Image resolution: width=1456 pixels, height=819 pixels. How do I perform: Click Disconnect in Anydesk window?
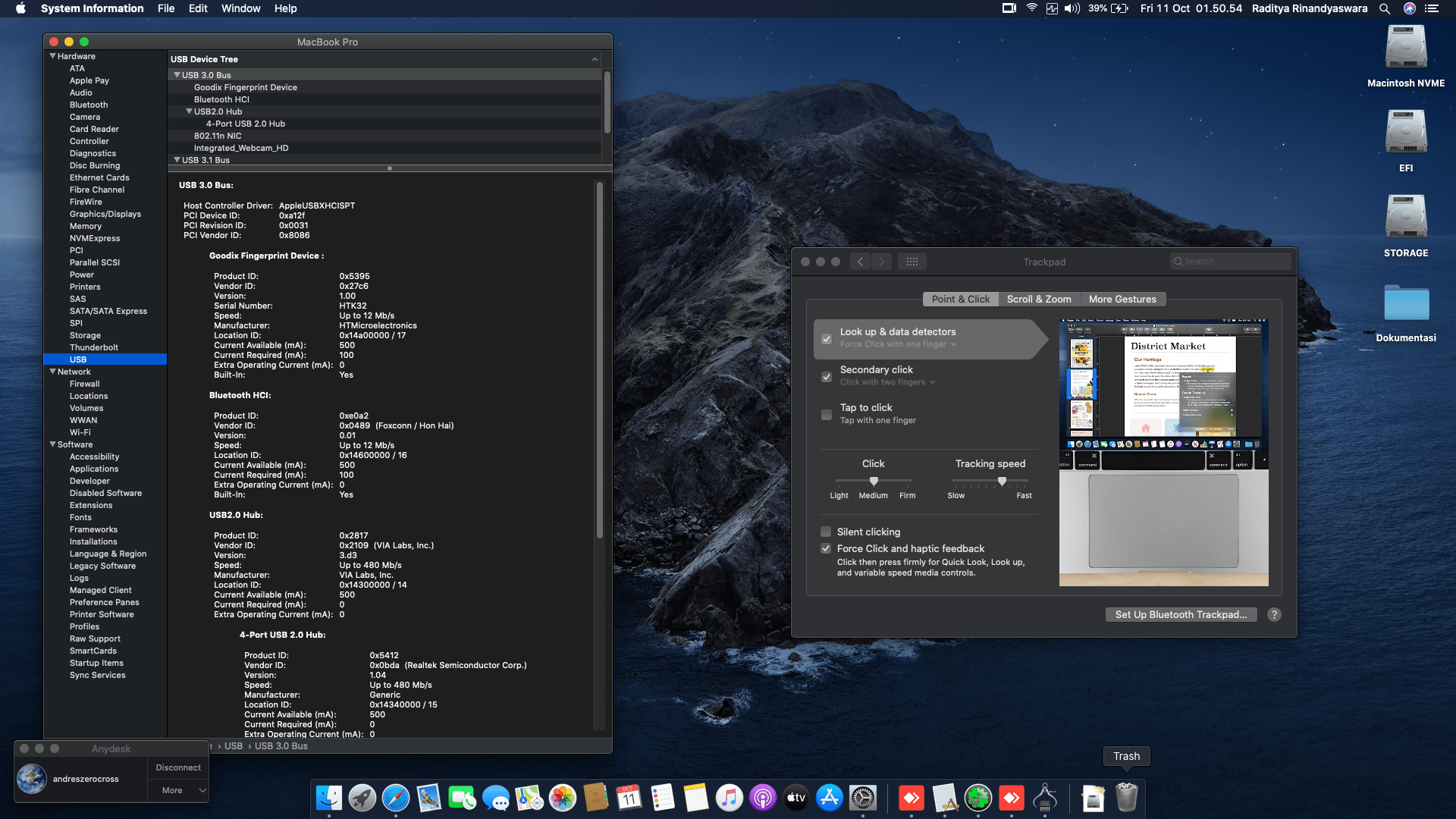pos(178,767)
